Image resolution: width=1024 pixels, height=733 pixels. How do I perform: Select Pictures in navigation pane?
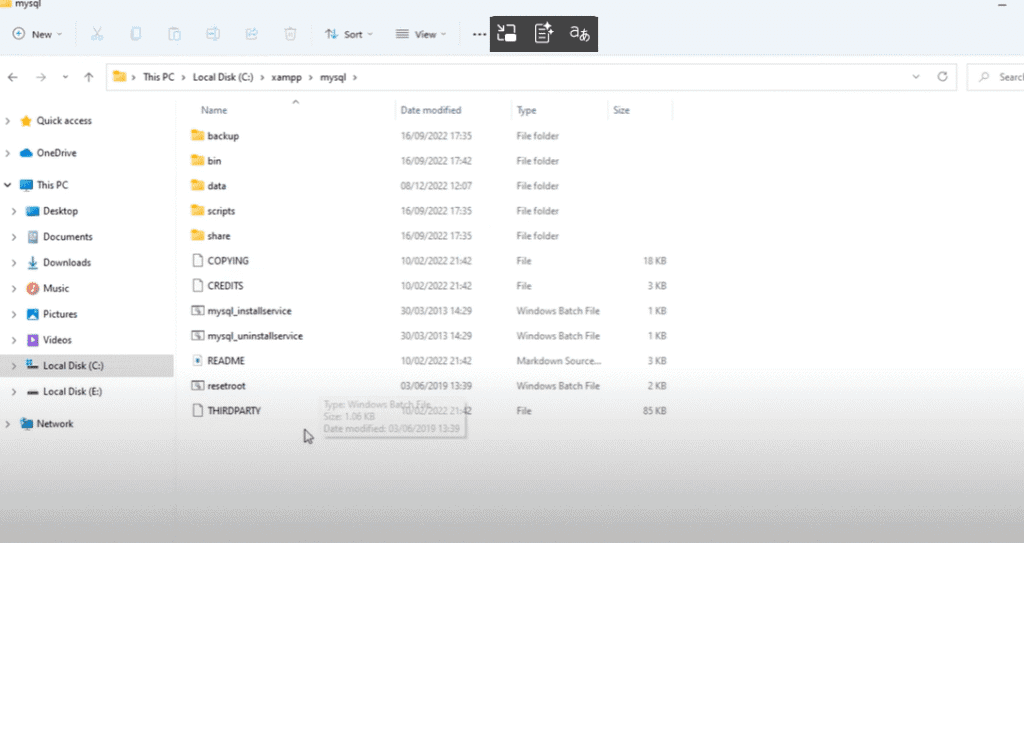pos(59,314)
